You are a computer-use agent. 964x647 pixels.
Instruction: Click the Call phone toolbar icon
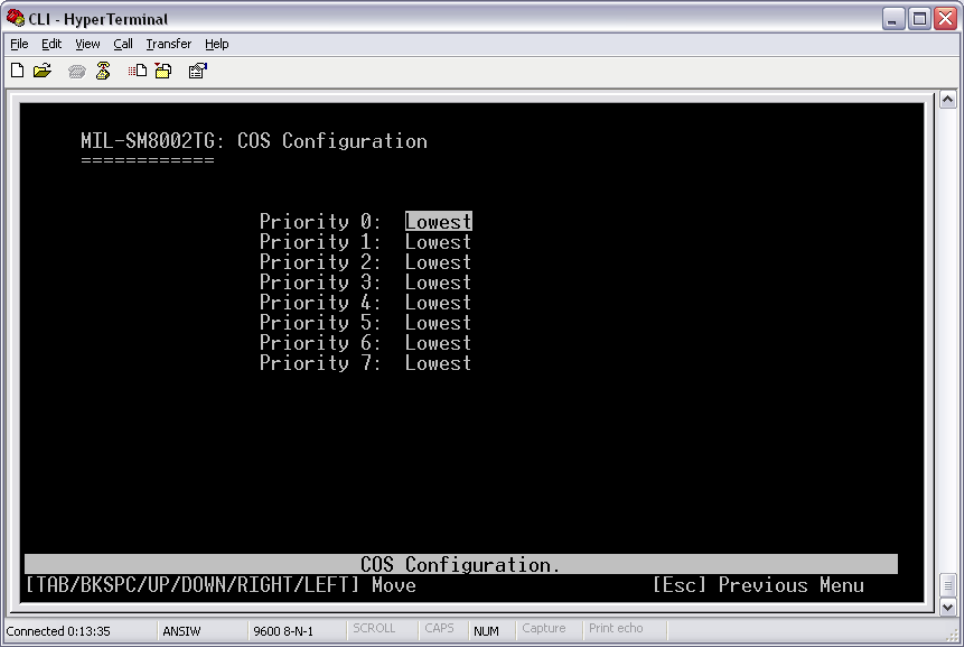(x=76, y=71)
